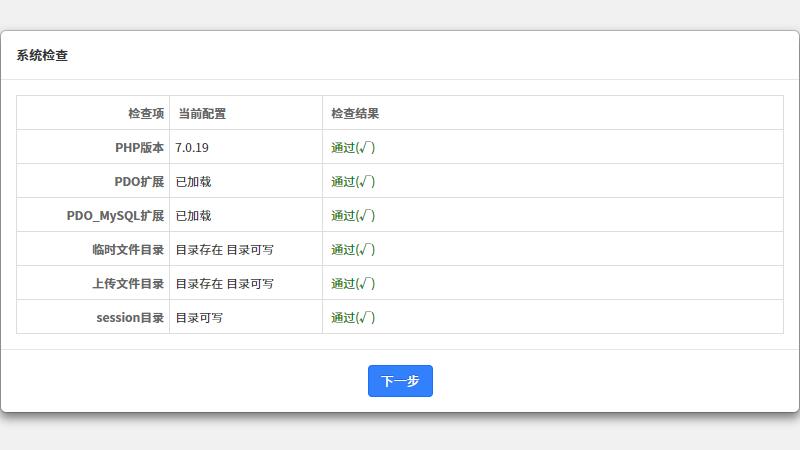Click the 上传文件目录 row label

coord(127,284)
